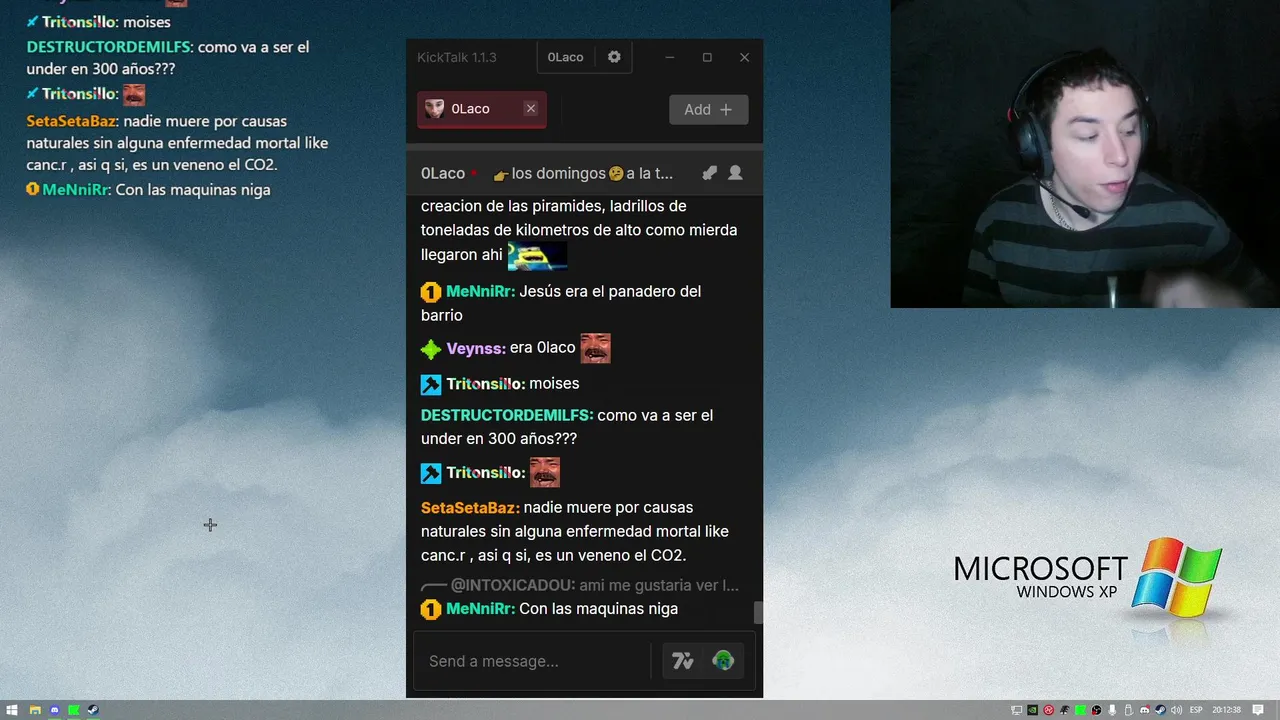Click the KickTalk 1.1.3 title text
This screenshot has width=1280, height=720.
pyautogui.click(x=457, y=57)
